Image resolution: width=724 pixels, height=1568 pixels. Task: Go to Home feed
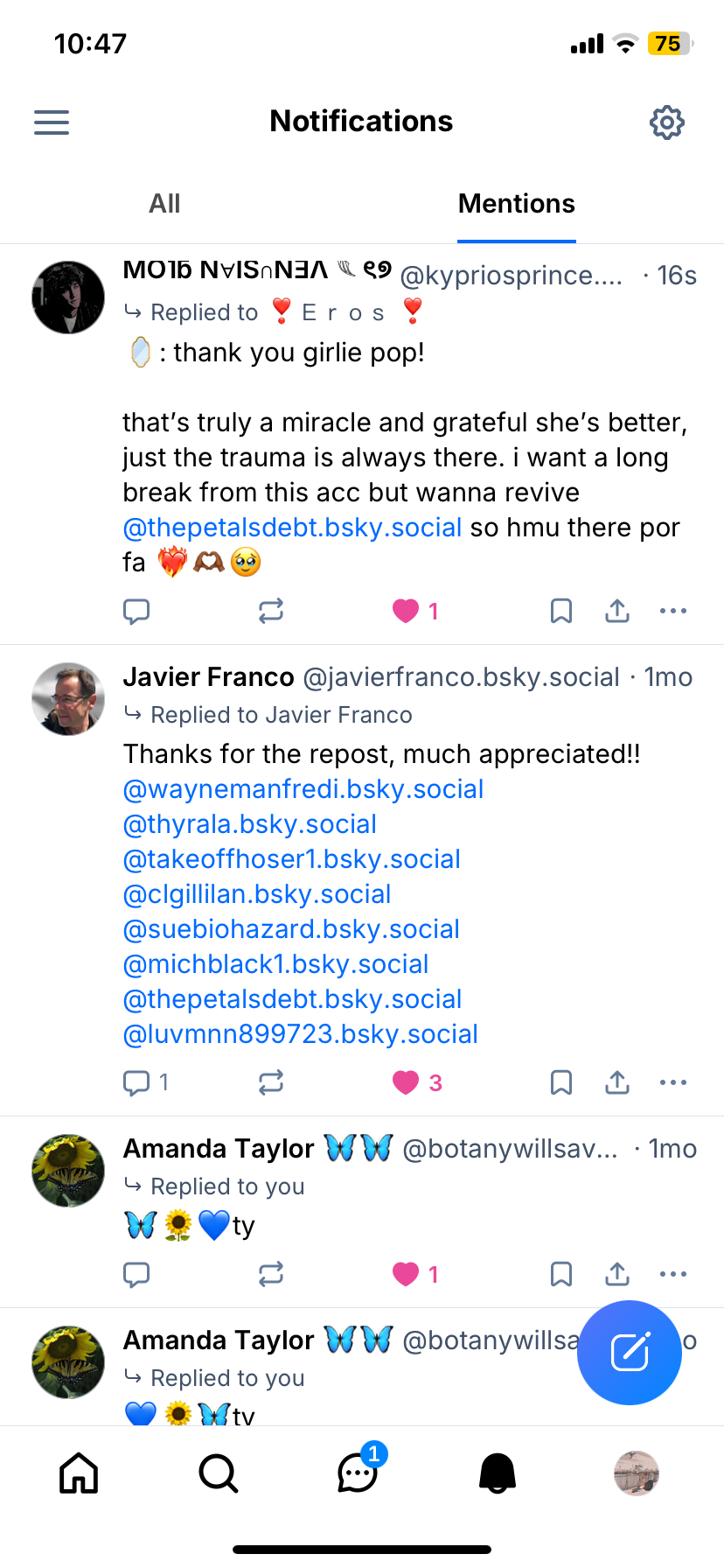(x=79, y=1473)
